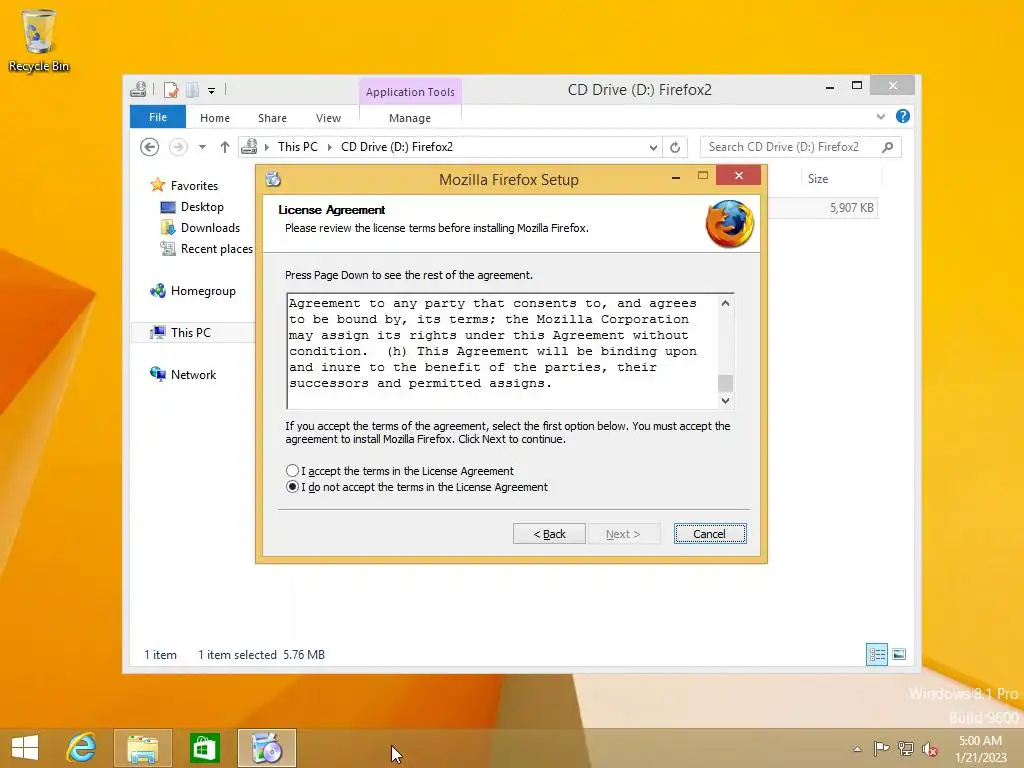Click the license text scrollbar down arrow
The width and height of the screenshot is (1024, 768).
point(725,401)
